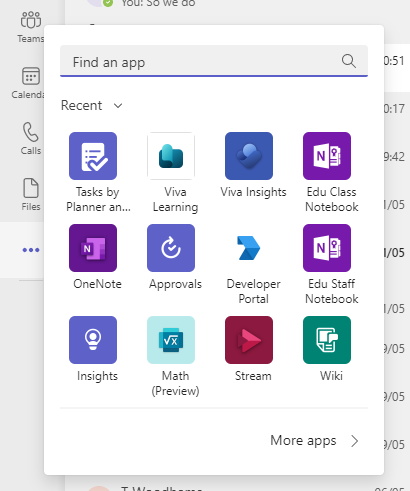Open Edu Class Notebook app
Image resolution: width=410 pixels, height=491 pixels.
[327, 156]
